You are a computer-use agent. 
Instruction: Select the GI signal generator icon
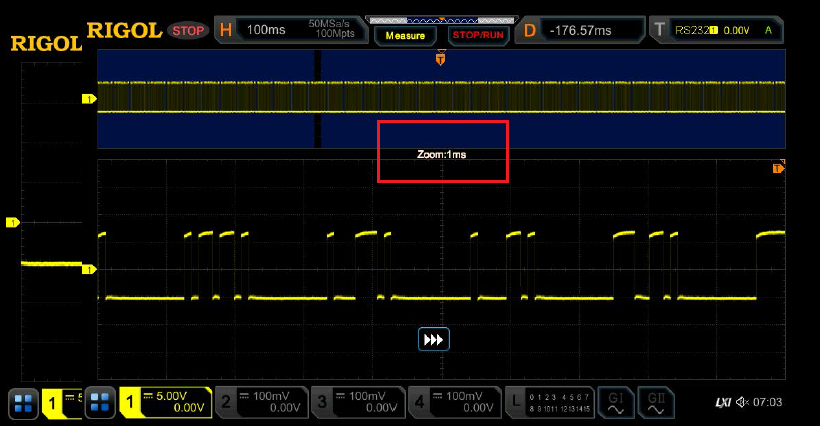[x=615, y=403]
